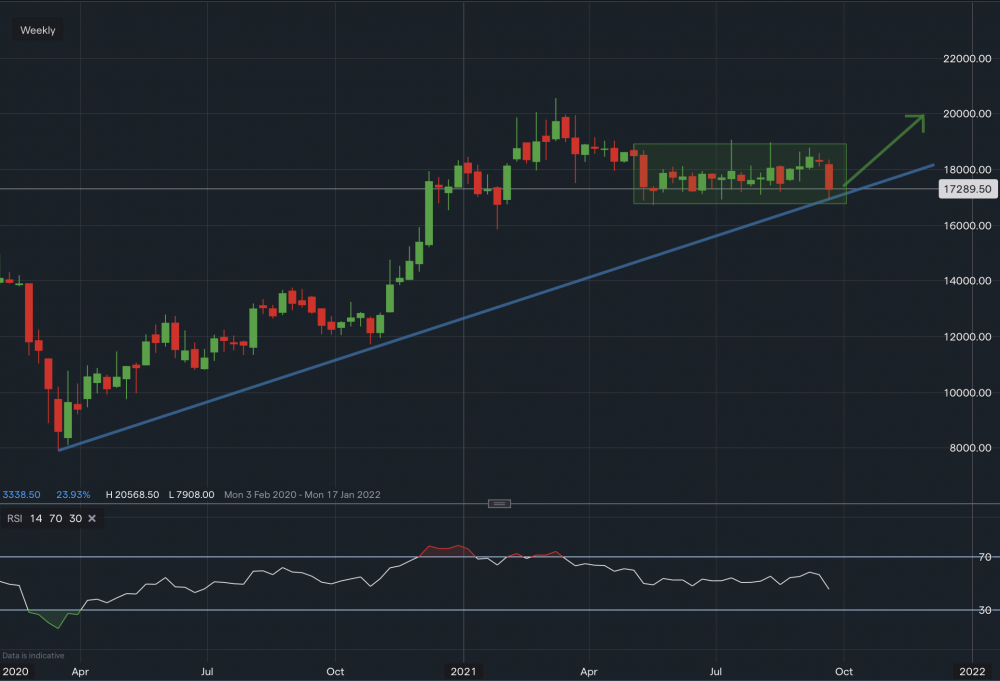
Task: Click the low value L 7908.00
Action: 194,494
